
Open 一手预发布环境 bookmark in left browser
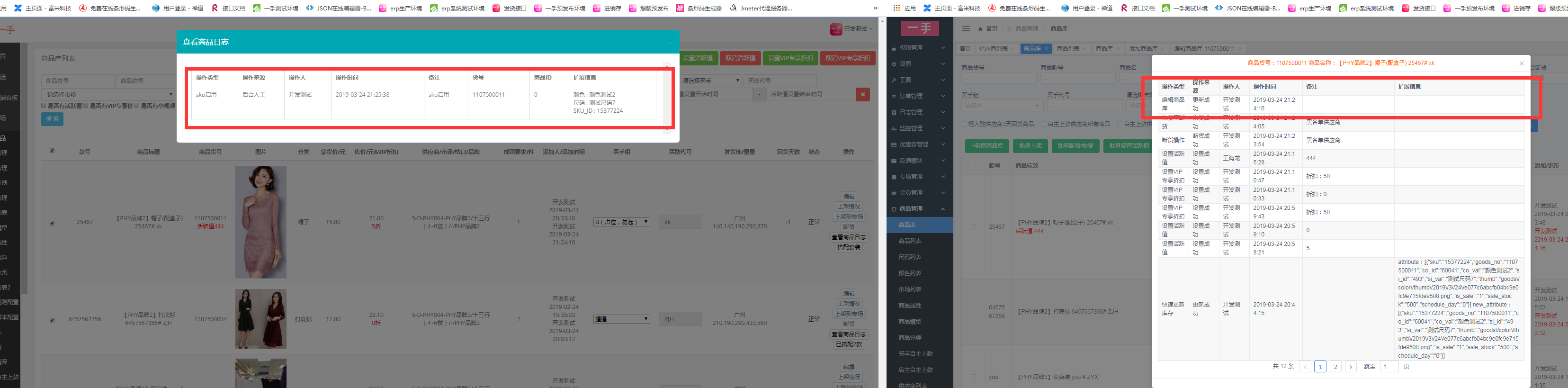click(x=560, y=9)
